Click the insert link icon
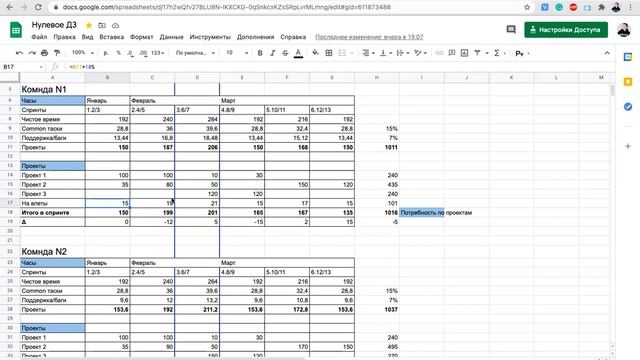640x360 pixels. coord(439,53)
